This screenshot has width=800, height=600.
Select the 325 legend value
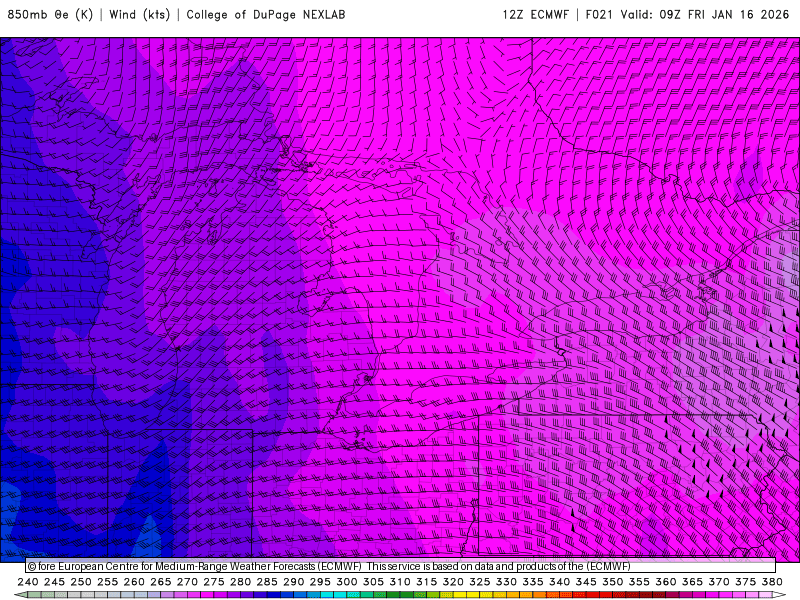480,582
